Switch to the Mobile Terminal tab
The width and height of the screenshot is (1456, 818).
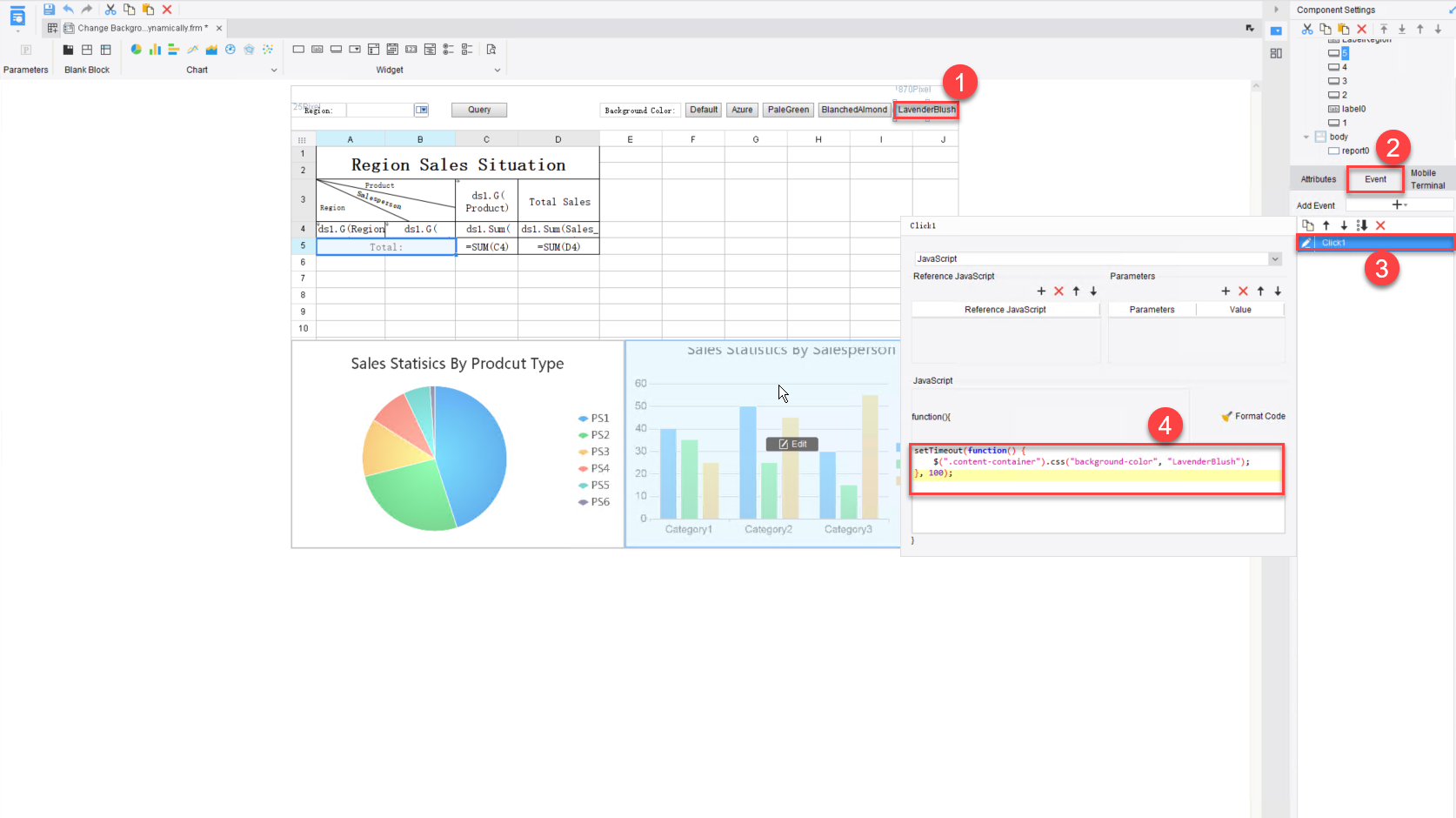coord(1426,178)
